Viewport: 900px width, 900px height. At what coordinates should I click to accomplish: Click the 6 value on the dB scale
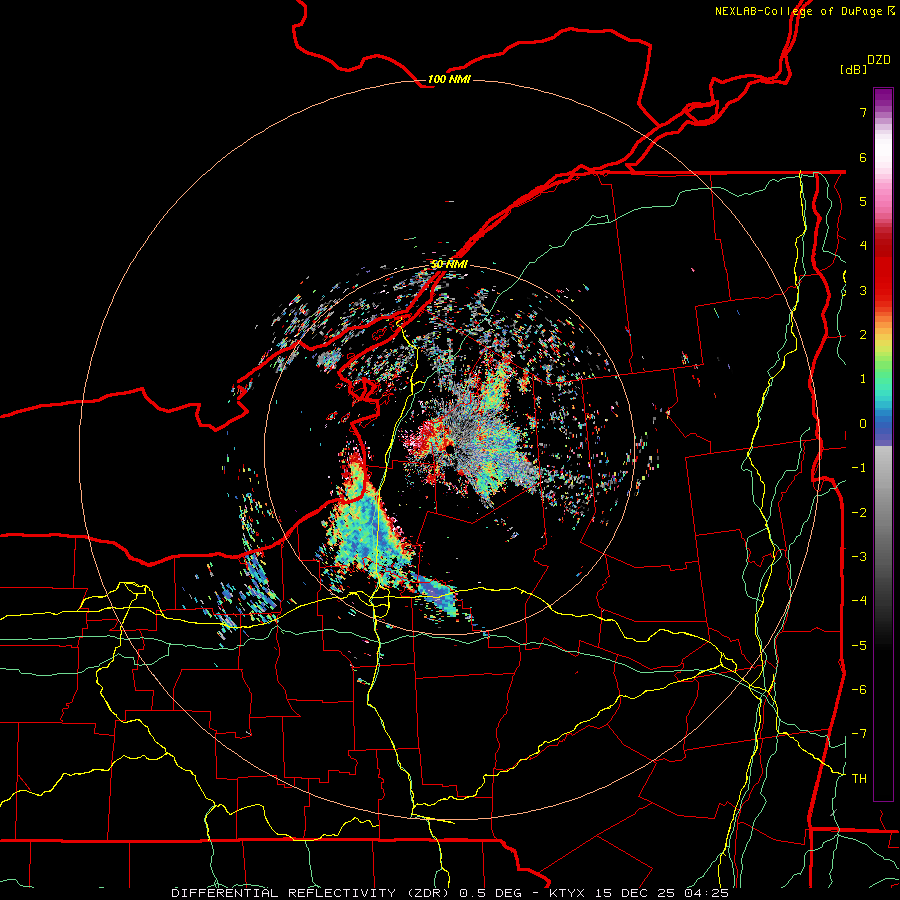pos(863,157)
